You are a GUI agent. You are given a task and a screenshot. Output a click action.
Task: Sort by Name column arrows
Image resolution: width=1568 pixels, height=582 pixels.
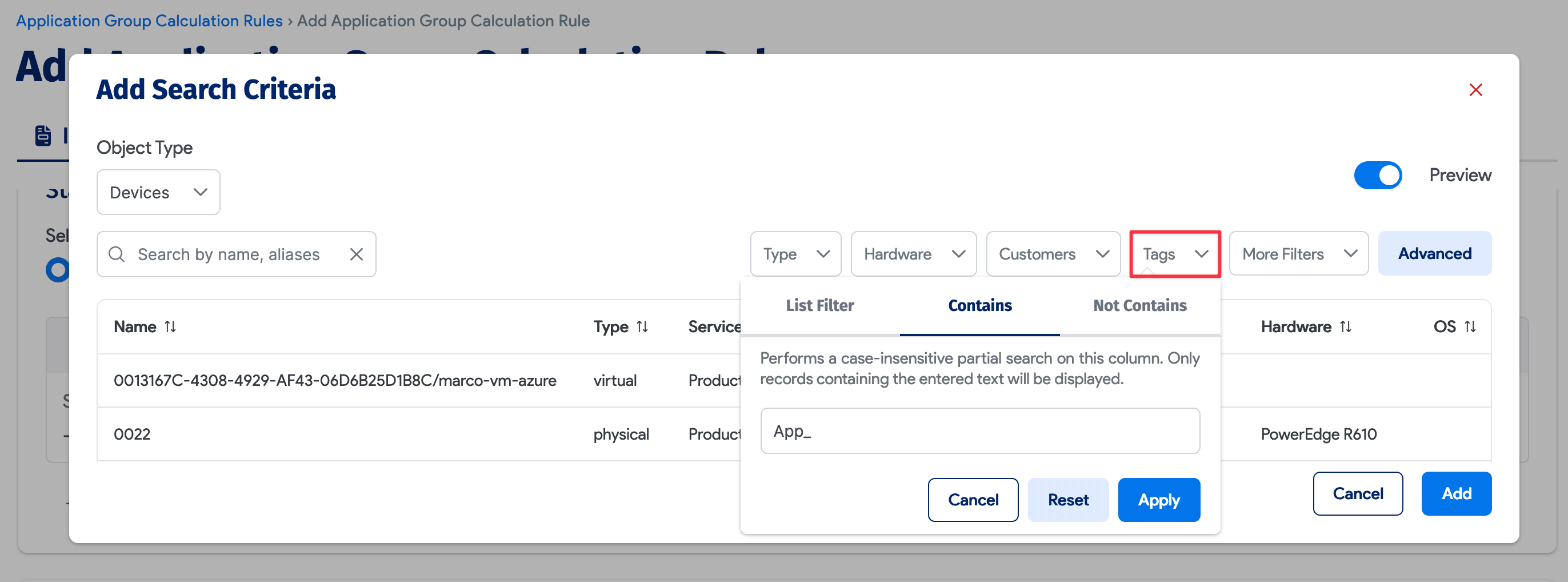pyautogui.click(x=170, y=327)
